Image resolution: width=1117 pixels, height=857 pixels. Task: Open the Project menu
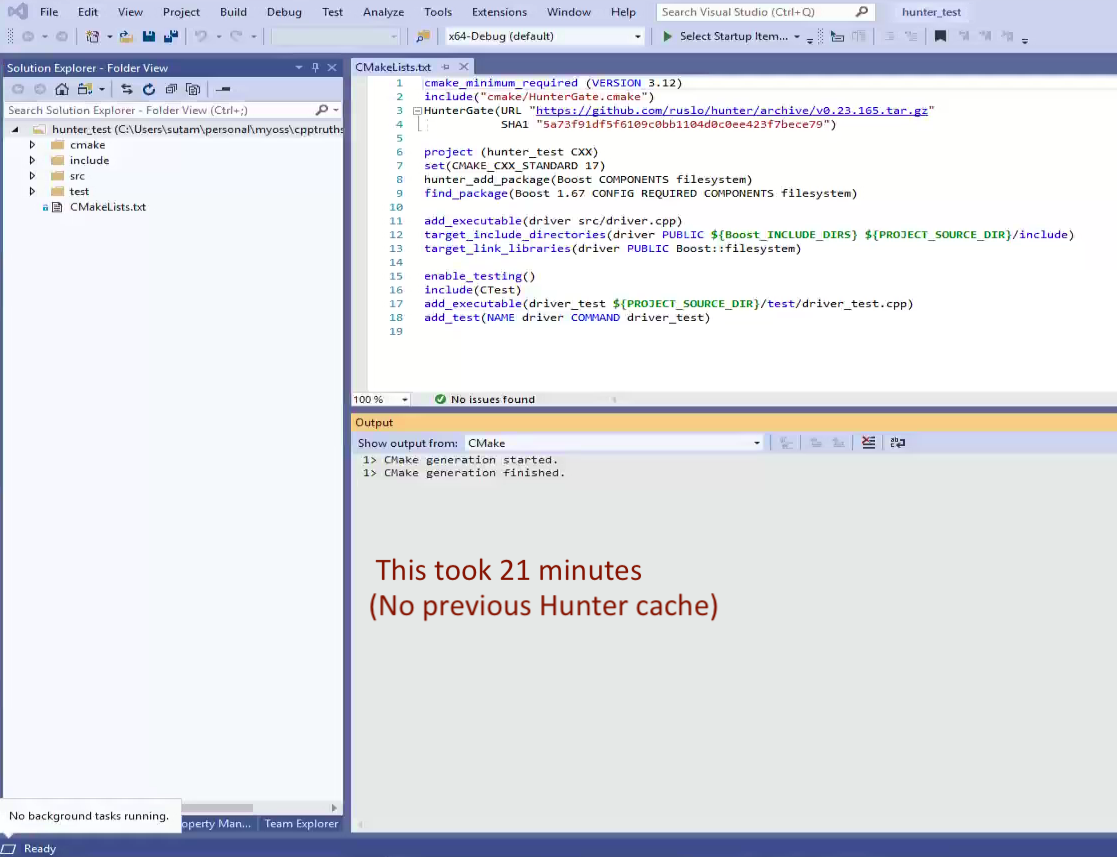[181, 11]
